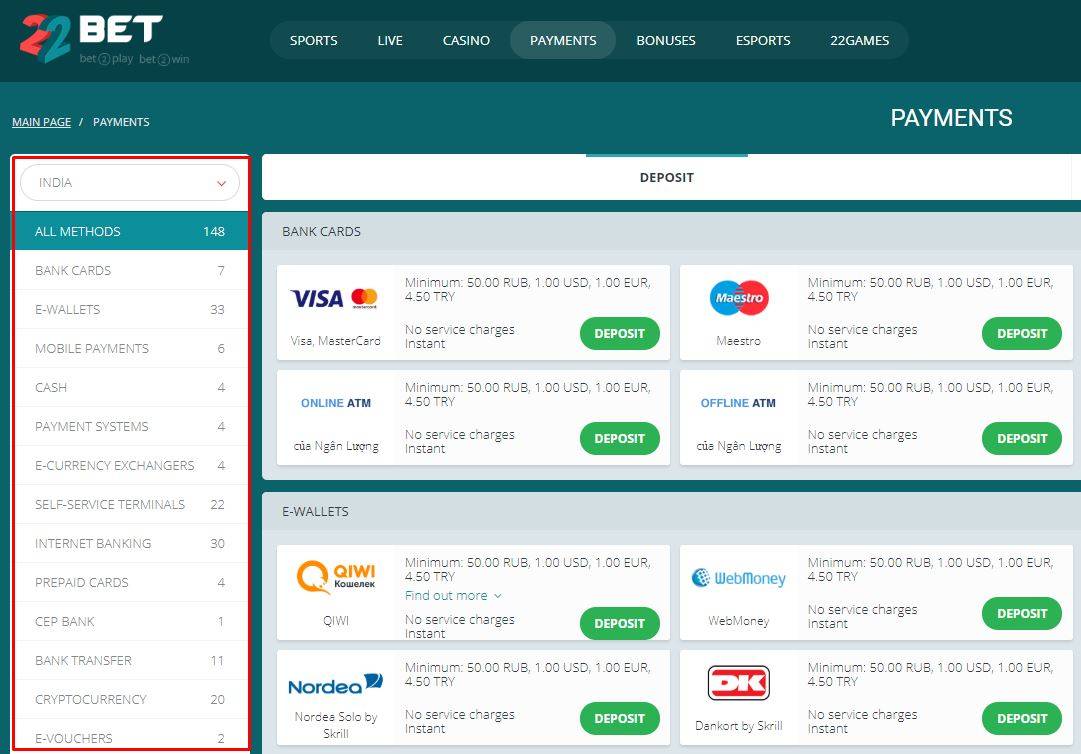
Task: Filter by Mobile Payments category
Action: 130,348
